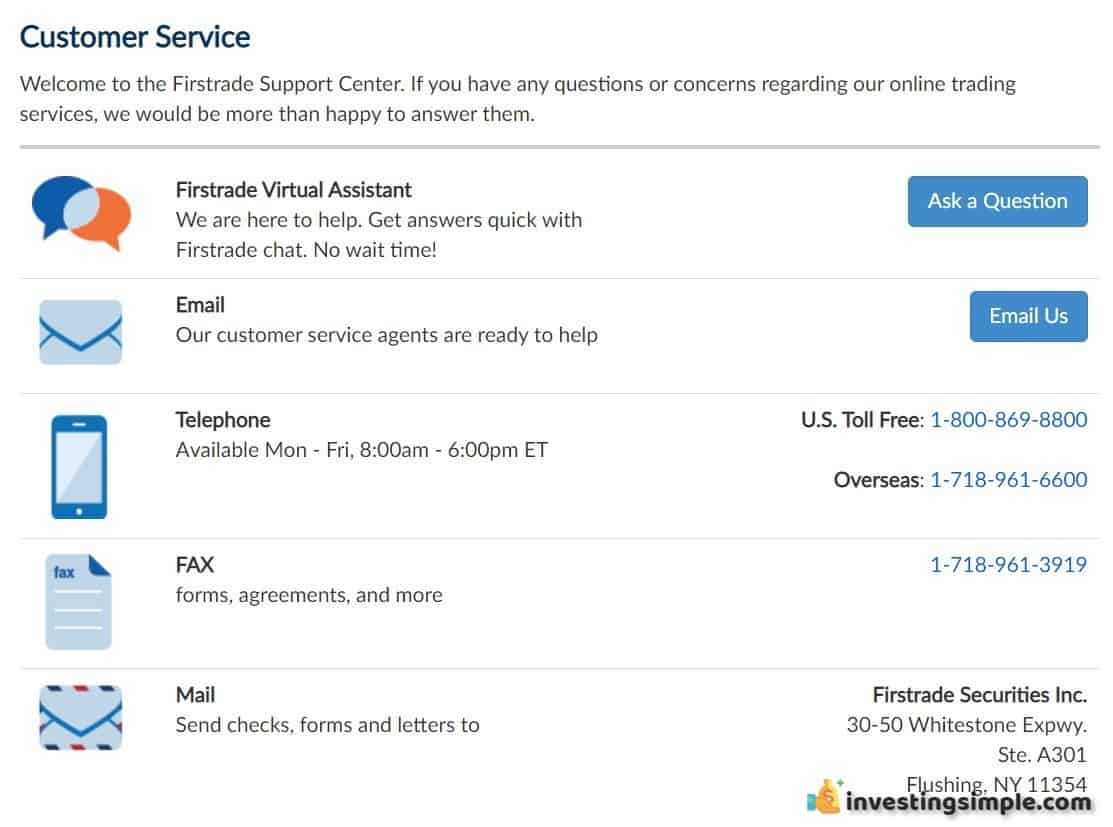Click the Telephone section title

[x=223, y=420]
